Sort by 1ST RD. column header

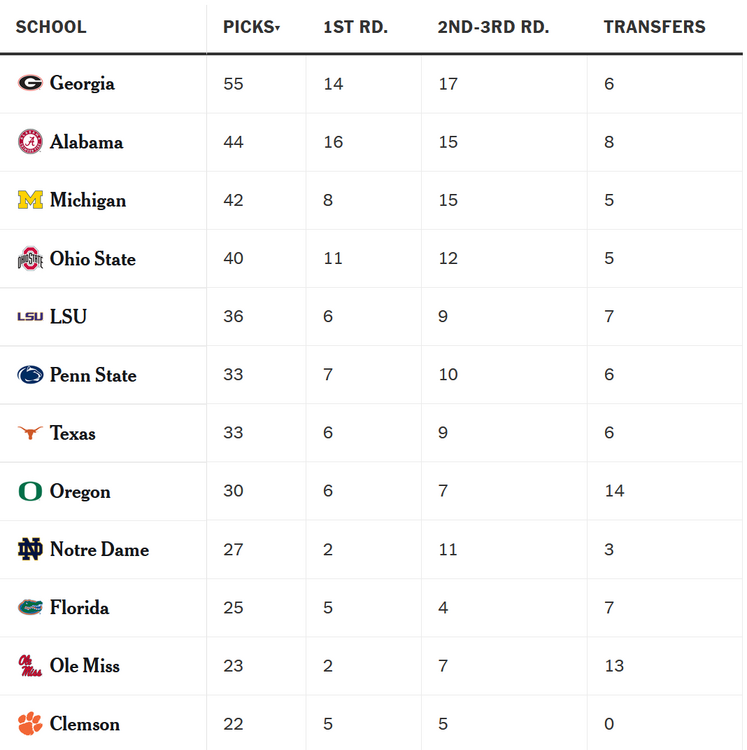[355, 27]
